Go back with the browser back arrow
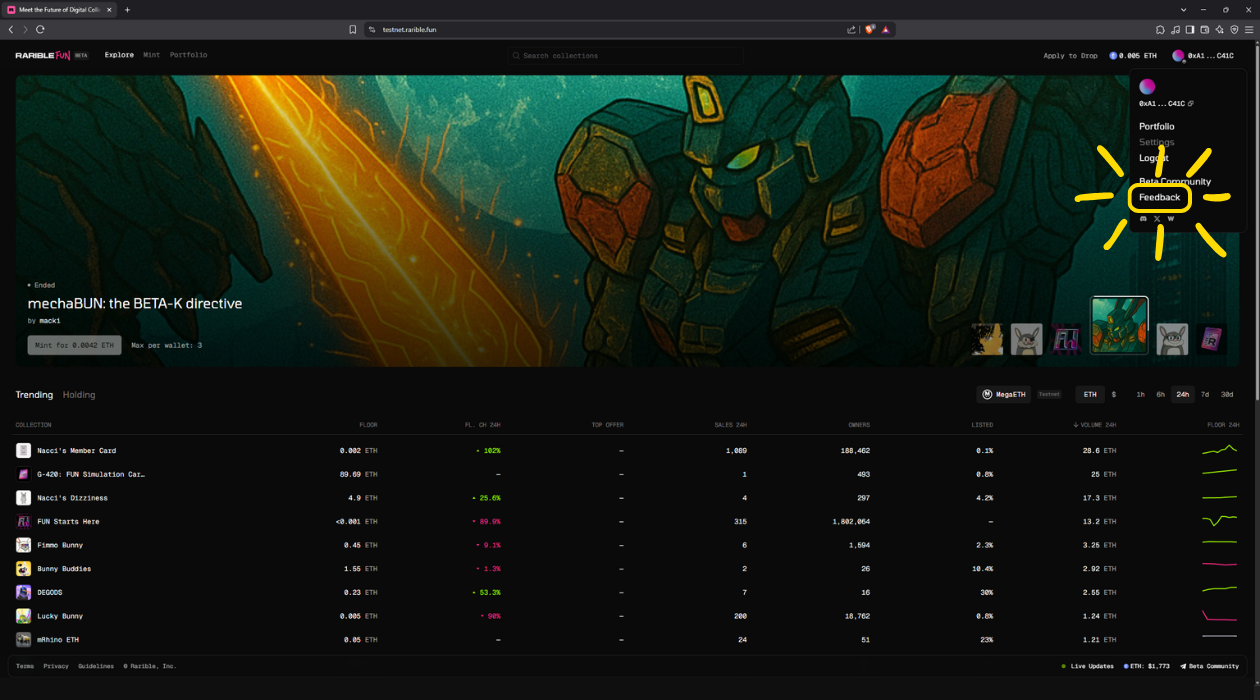 [11, 30]
